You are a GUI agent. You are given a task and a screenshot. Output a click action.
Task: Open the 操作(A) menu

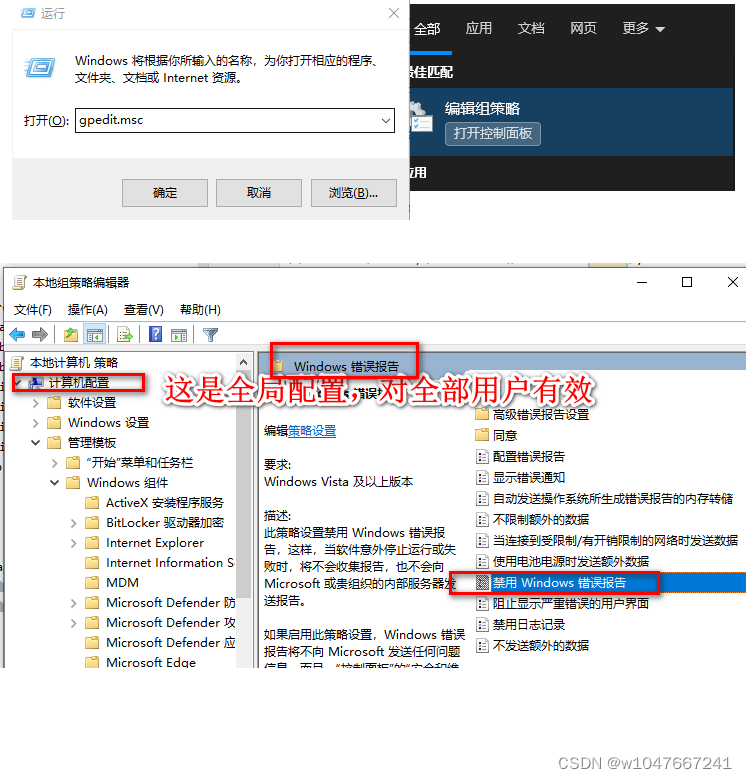87,310
